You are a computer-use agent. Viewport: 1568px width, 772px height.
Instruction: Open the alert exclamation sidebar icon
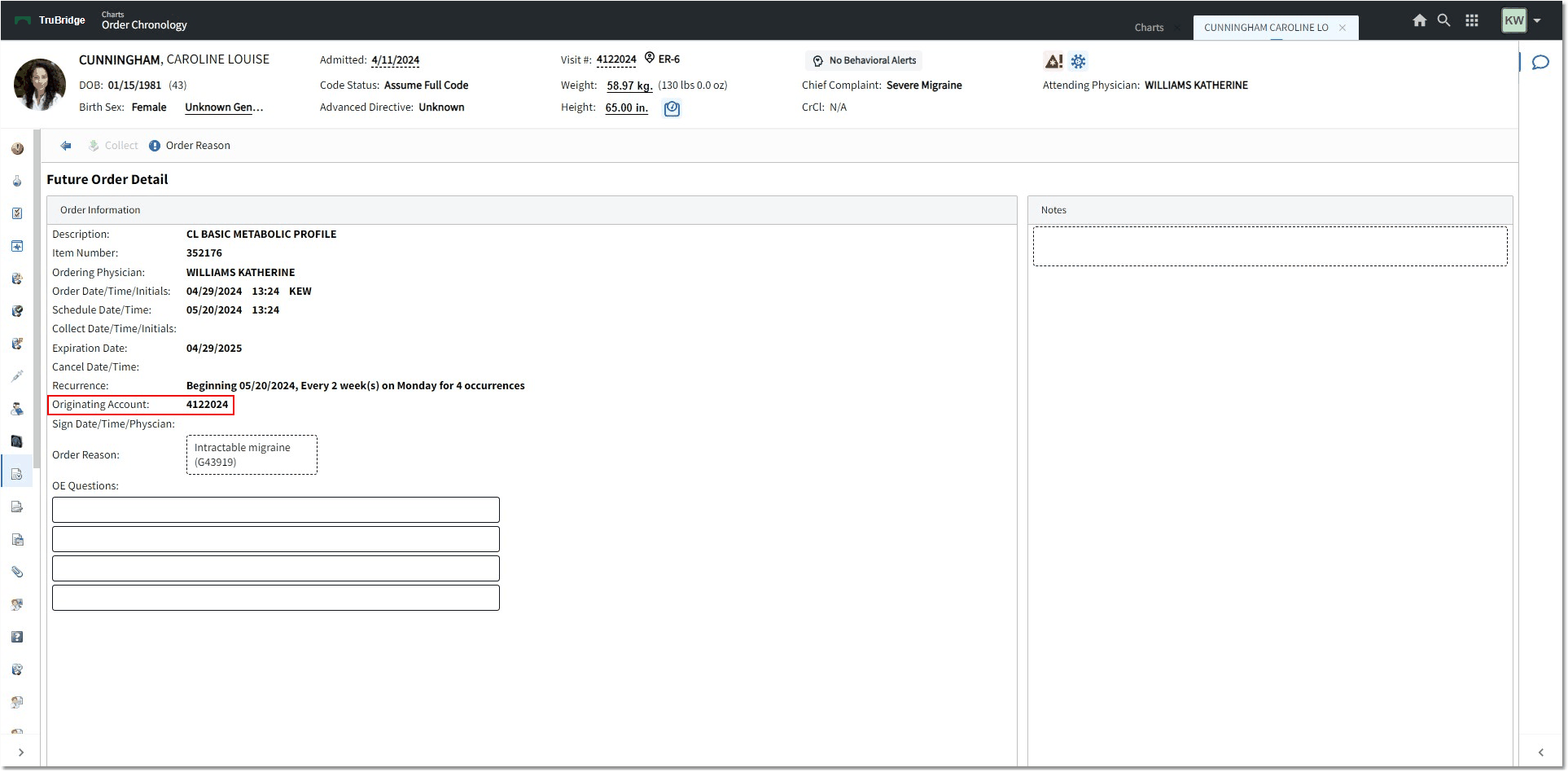click(x=17, y=148)
